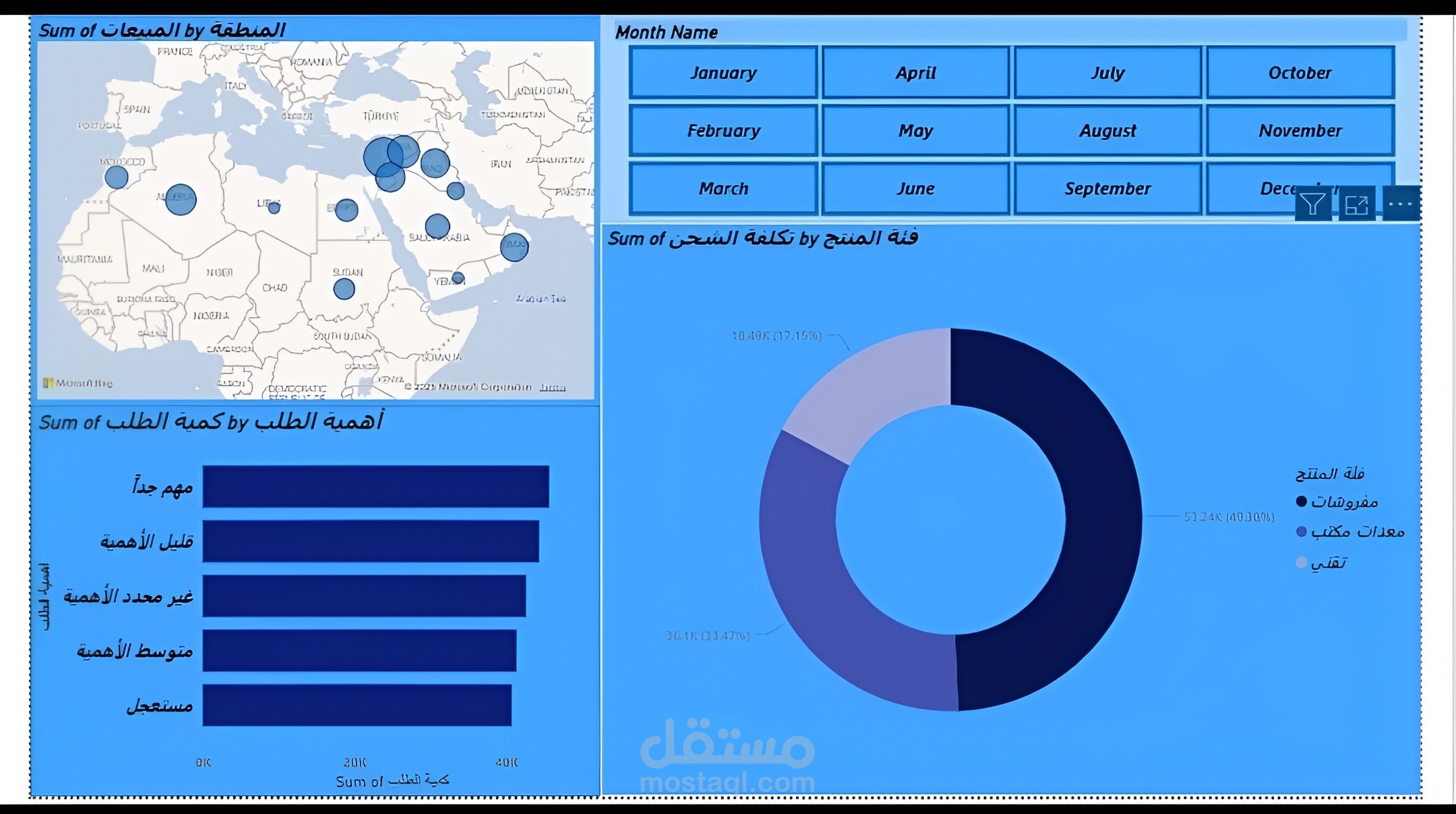Click the Morocco bubble on the map
This screenshot has height=814, width=1456.
click(x=117, y=177)
